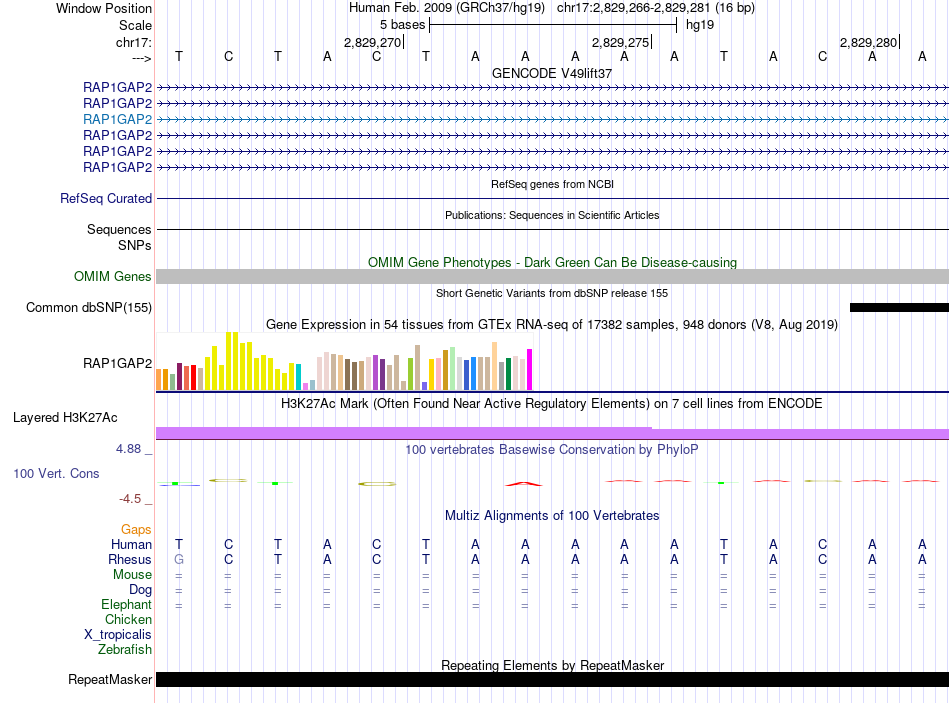Click the black RepeatMasker element bar
Image resolution: width=950 pixels, height=703 pixels.
tap(552, 679)
